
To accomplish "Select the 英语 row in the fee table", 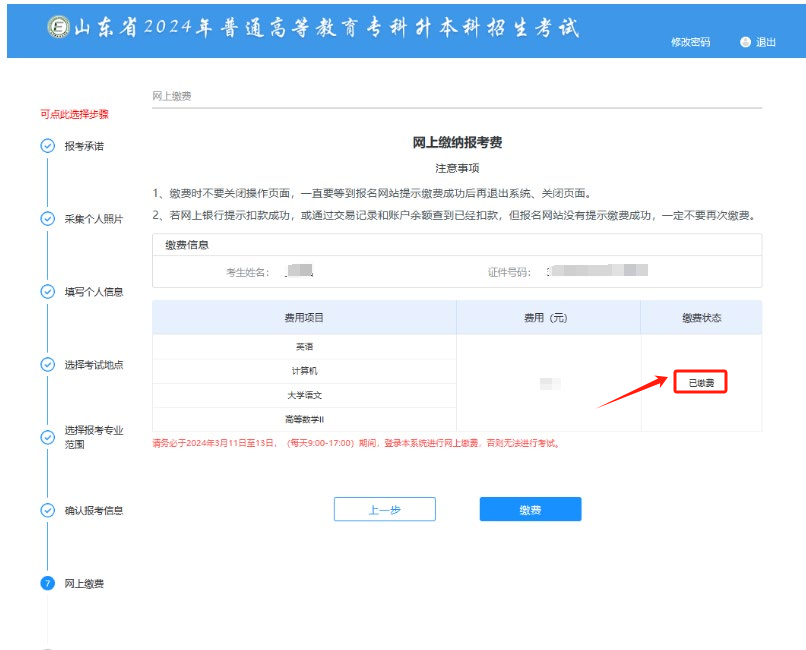I will click(x=305, y=346).
